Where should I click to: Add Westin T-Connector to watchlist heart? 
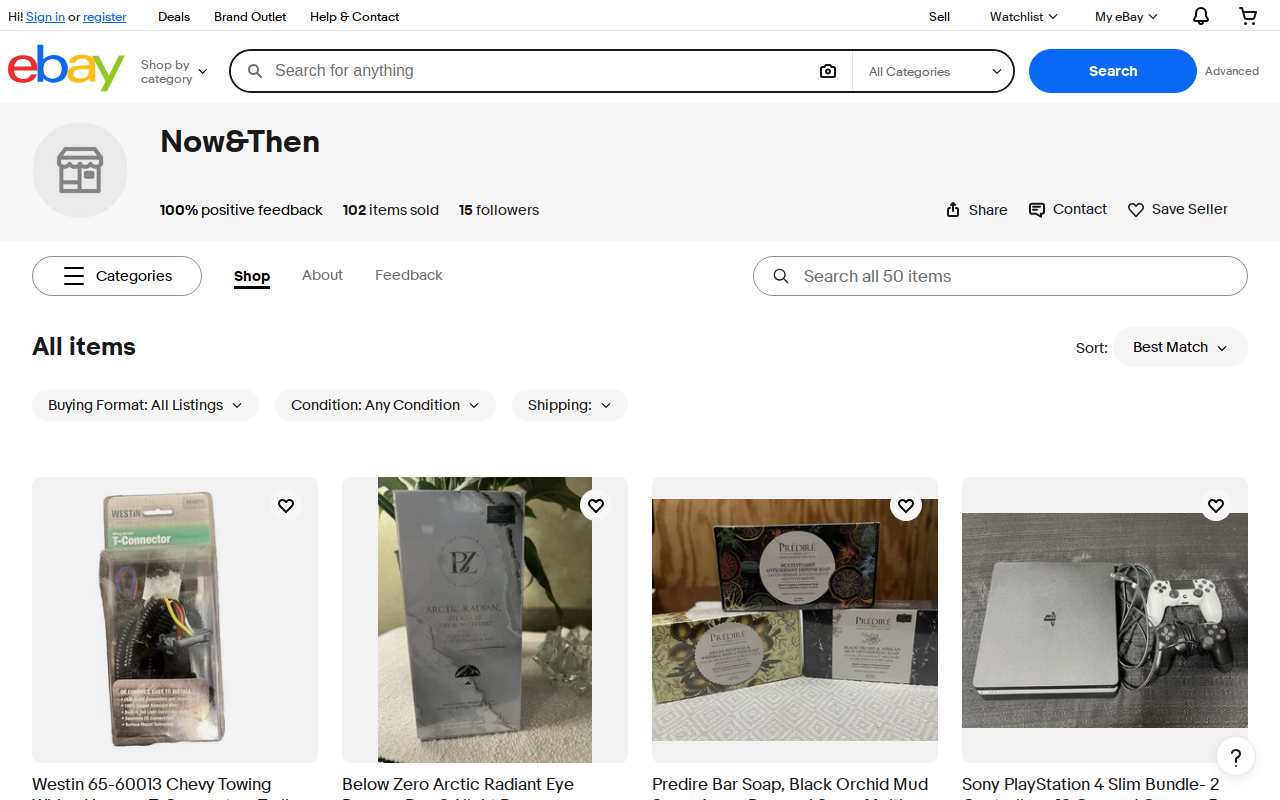click(x=286, y=506)
